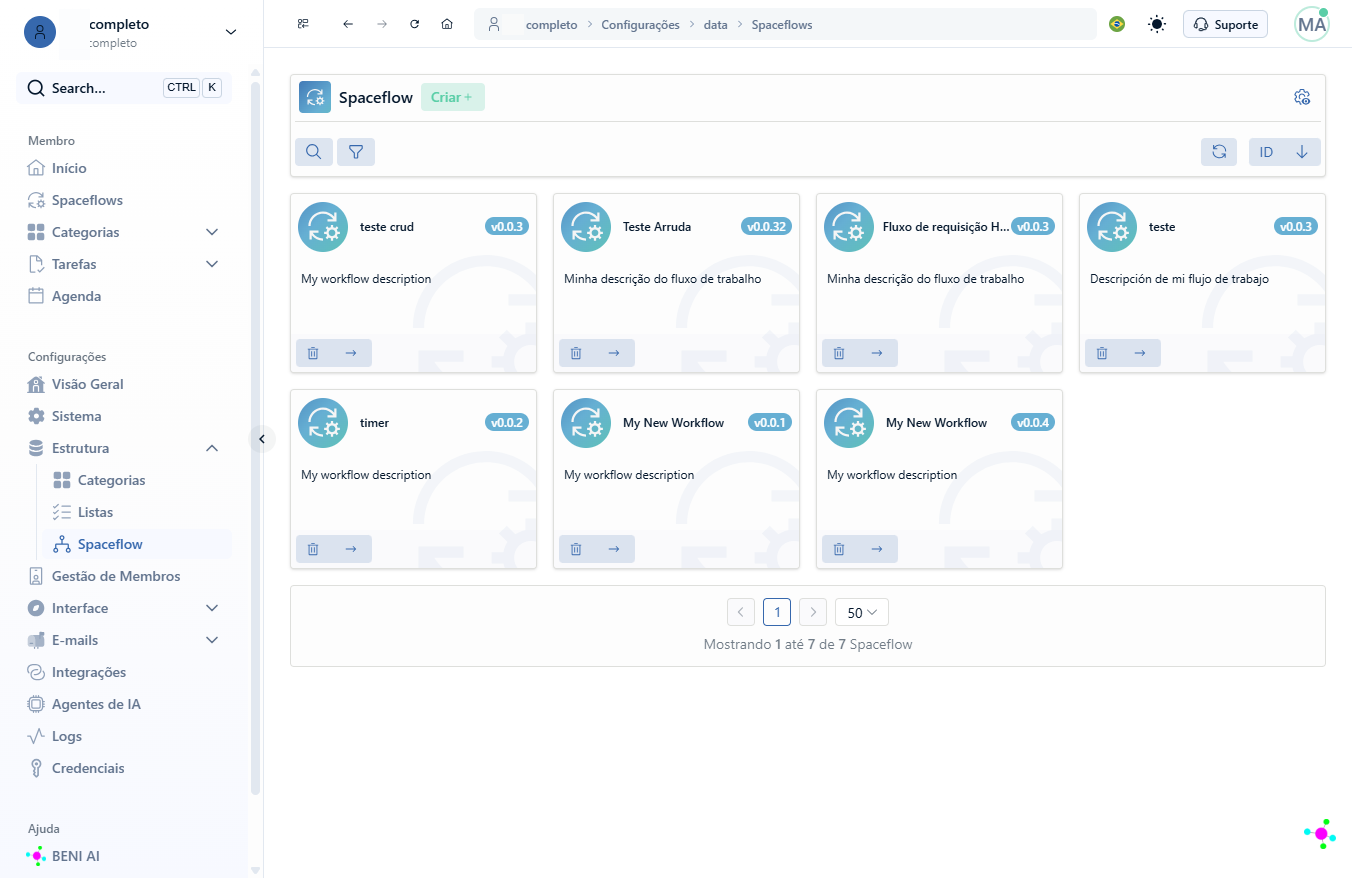The image size is (1352, 878).
Task: Open the filter funnel button
Action: click(x=356, y=152)
